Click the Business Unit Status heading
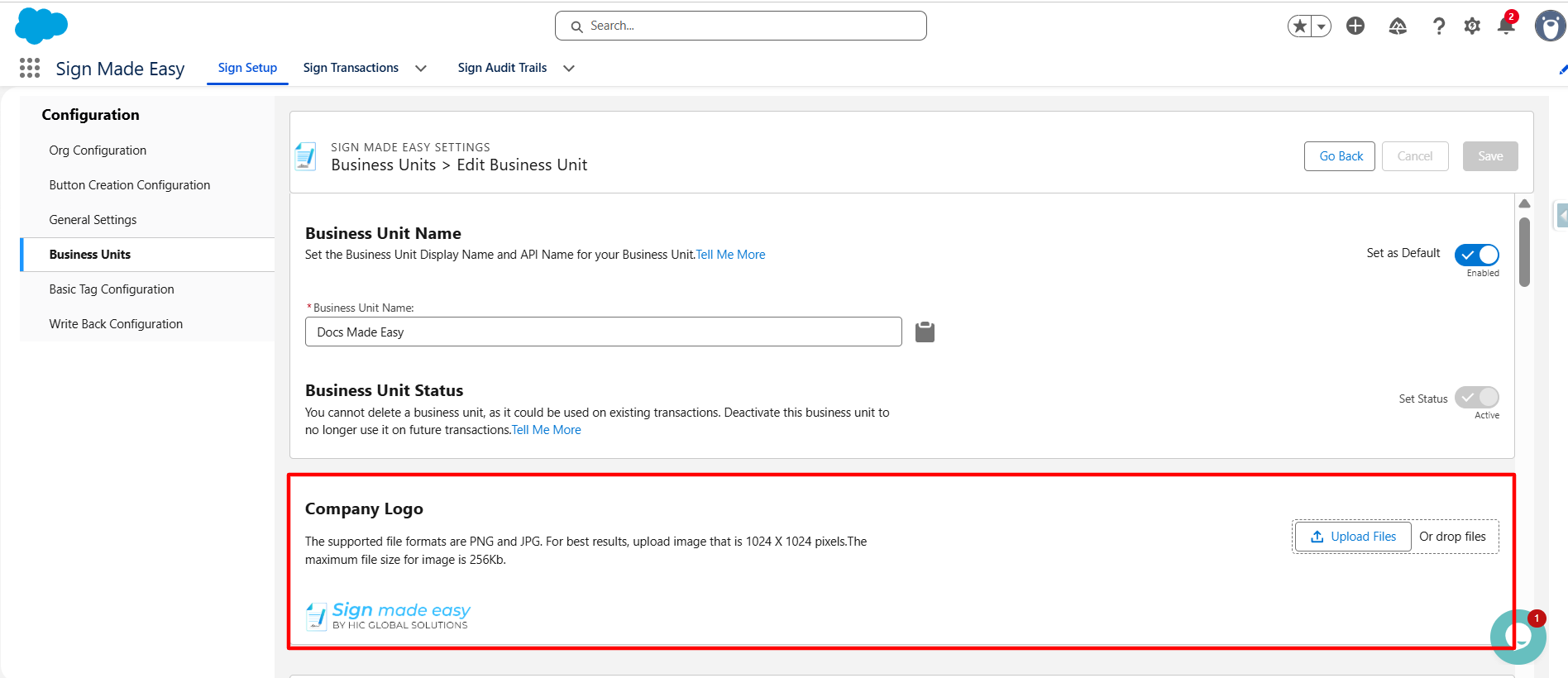1568x678 pixels. point(385,390)
